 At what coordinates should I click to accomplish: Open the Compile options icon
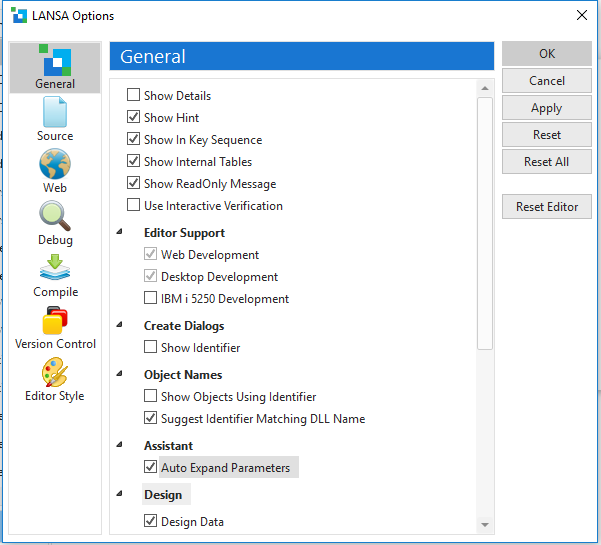[55, 268]
